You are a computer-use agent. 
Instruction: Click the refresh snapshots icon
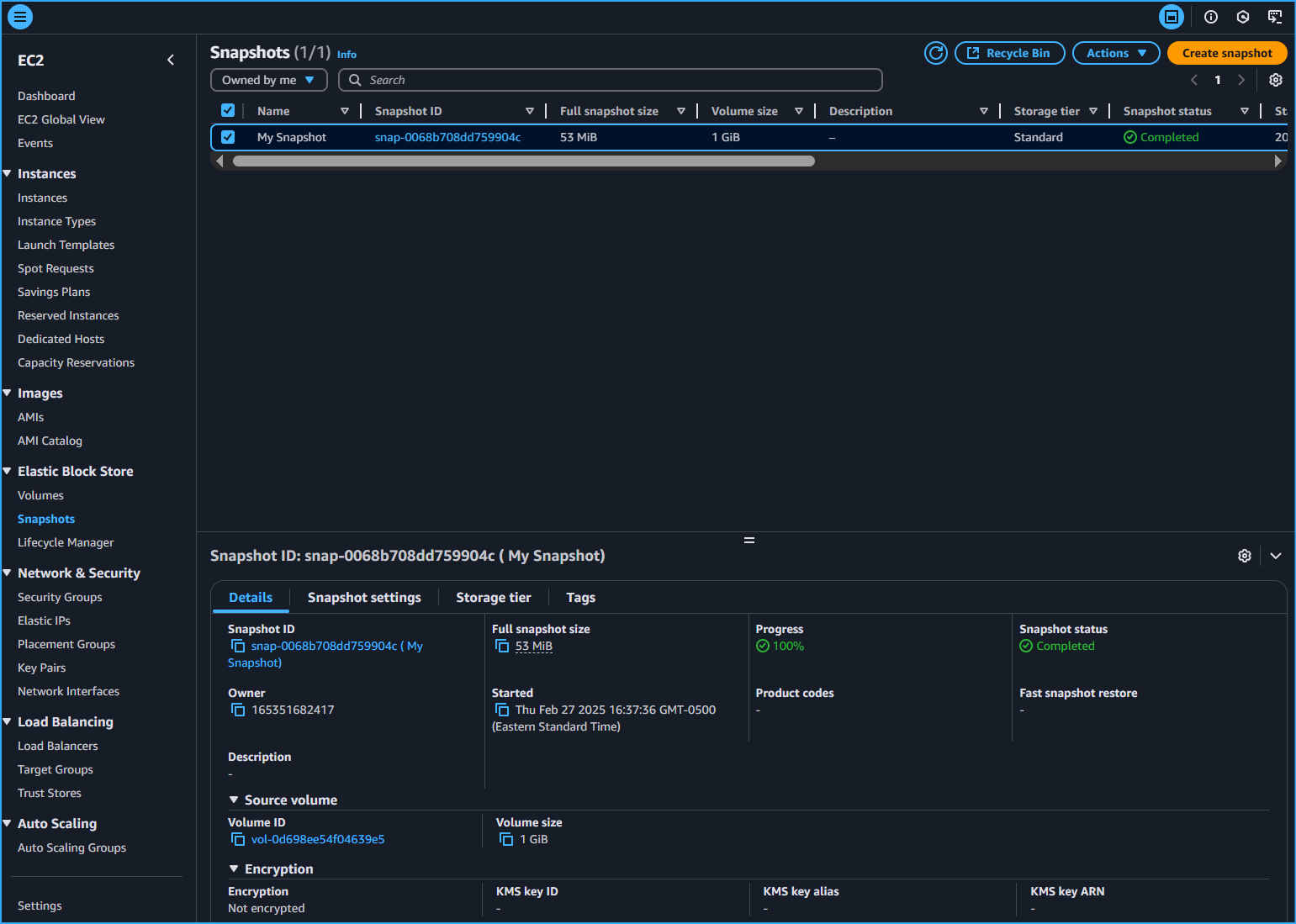(935, 53)
